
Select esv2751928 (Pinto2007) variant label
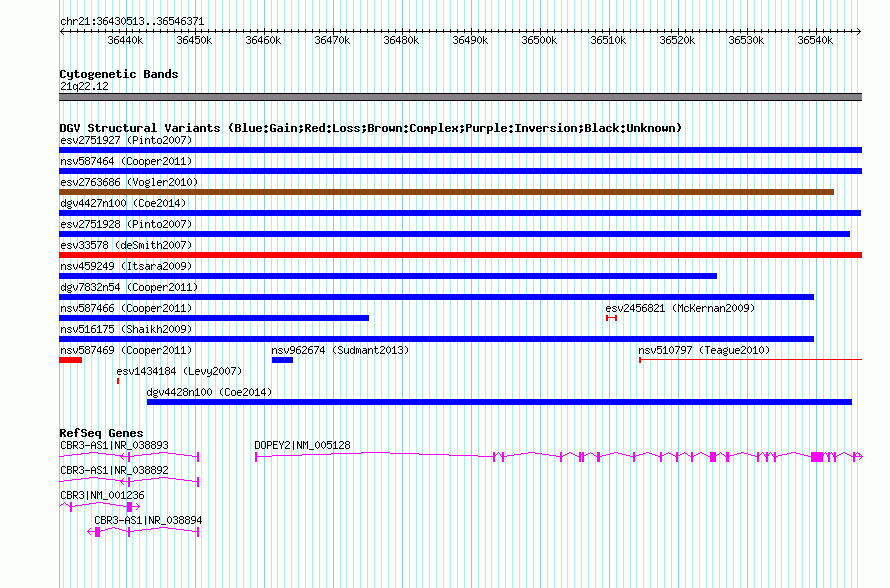[126, 224]
